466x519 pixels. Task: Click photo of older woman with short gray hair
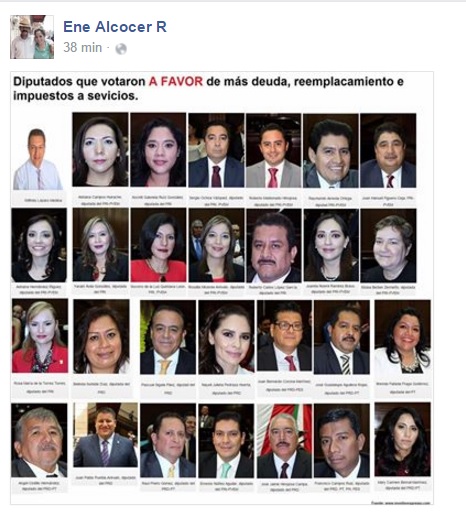tap(388, 245)
